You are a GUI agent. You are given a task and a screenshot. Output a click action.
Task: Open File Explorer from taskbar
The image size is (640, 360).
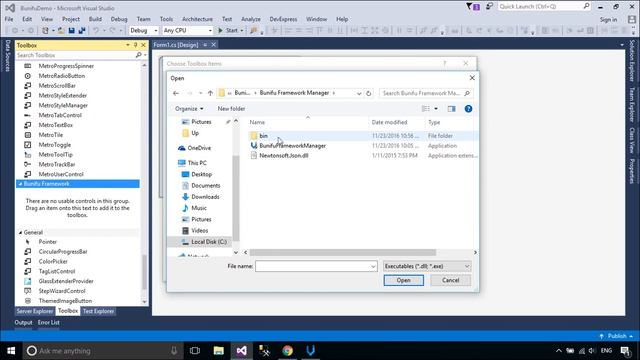218,351
